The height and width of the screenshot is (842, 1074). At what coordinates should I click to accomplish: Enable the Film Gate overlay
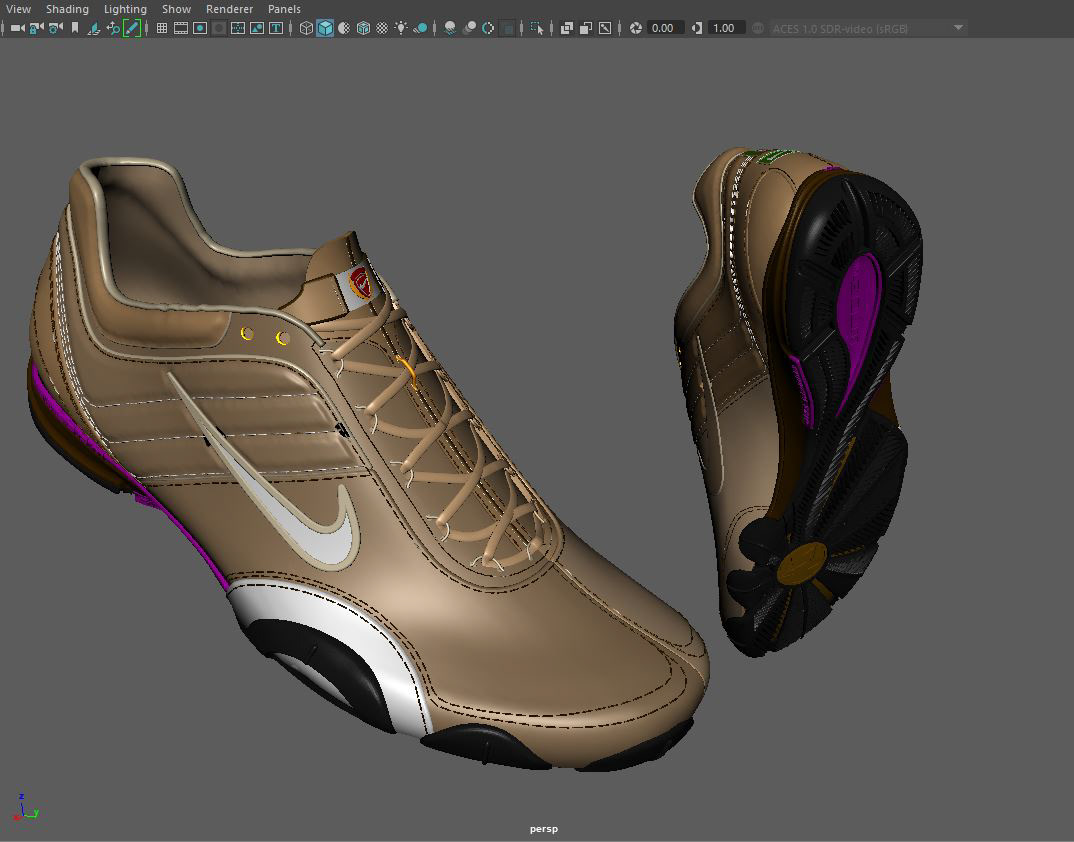(181, 28)
